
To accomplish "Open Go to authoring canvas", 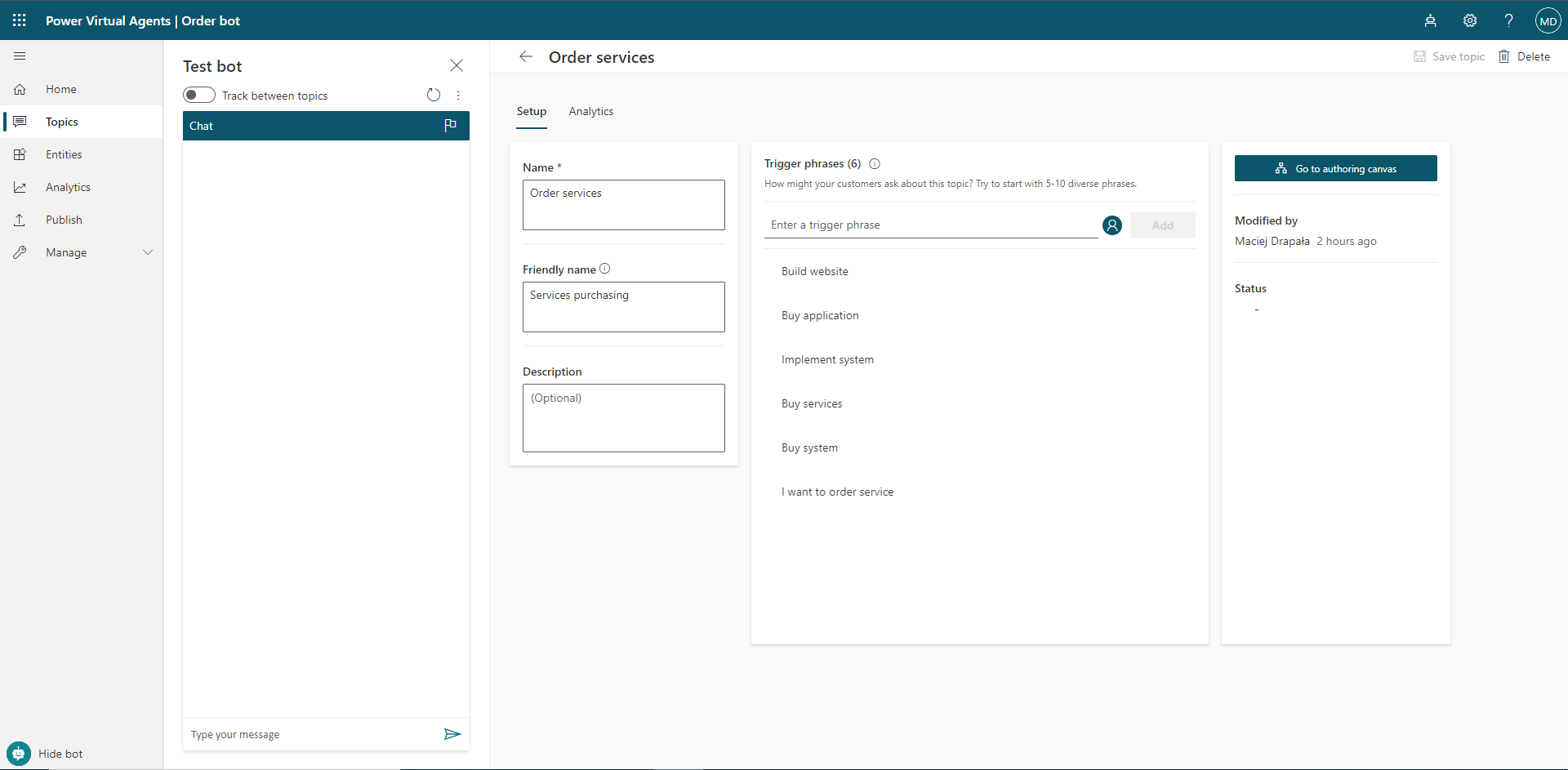I will click(x=1336, y=168).
